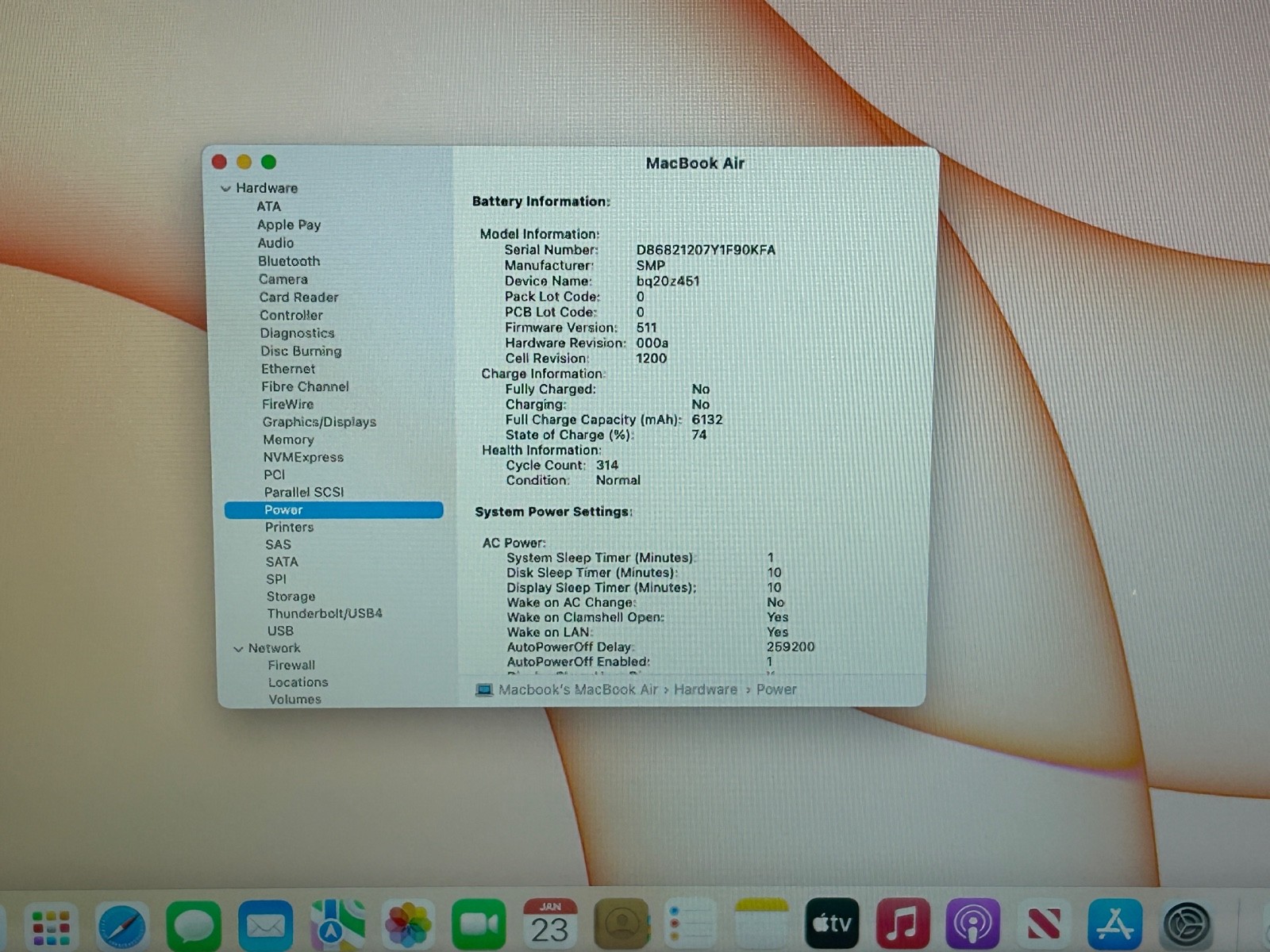The image size is (1270, 952).
Task: Select Volumes under Network
Action: tap(294, 700)
